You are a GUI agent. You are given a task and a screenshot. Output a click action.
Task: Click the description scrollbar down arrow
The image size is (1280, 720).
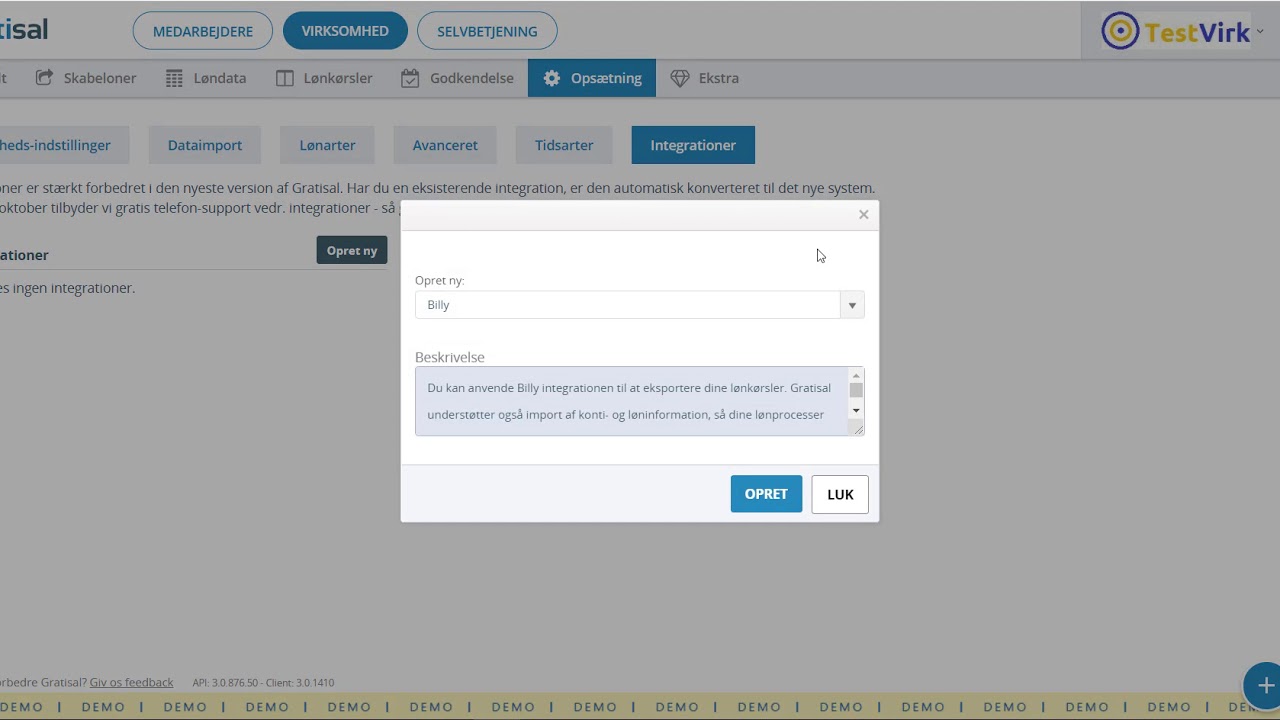[856, 411]
